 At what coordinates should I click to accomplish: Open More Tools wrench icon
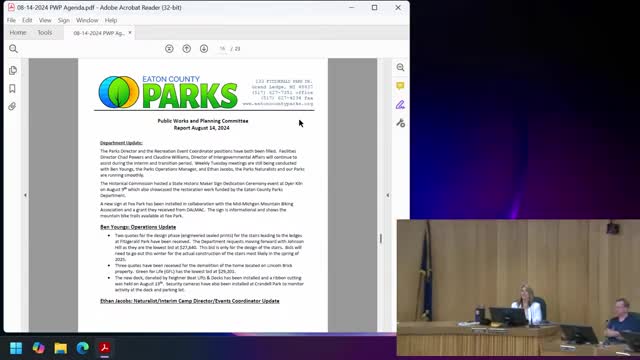point(400,123)
